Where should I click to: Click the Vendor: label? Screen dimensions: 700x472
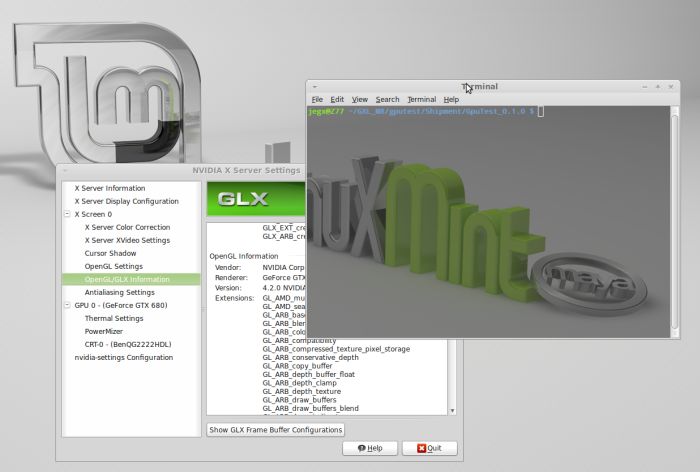[x=228, y=267]
